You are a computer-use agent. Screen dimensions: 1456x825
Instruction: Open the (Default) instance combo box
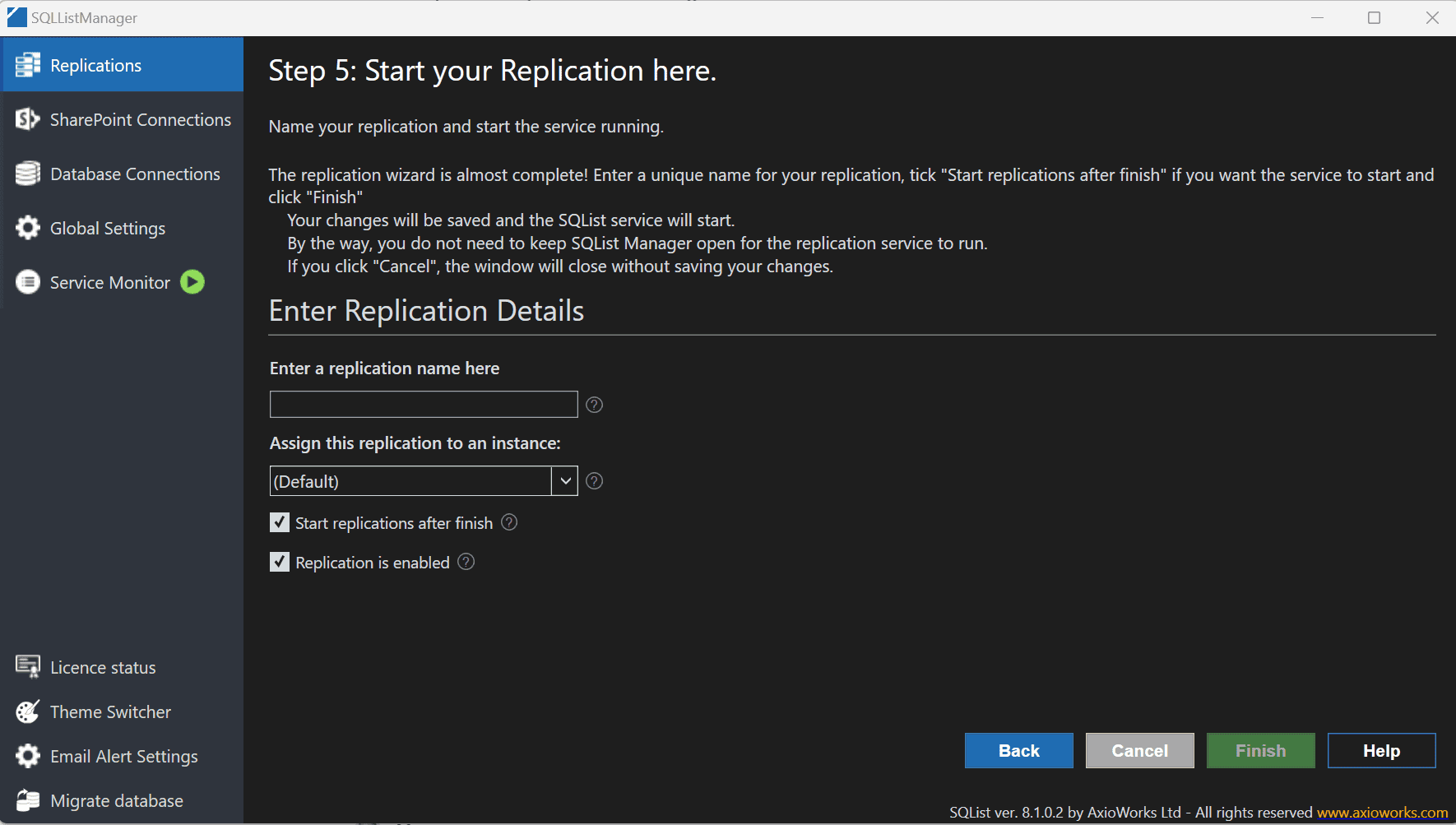pyautogui.click(x=410, y=481)
